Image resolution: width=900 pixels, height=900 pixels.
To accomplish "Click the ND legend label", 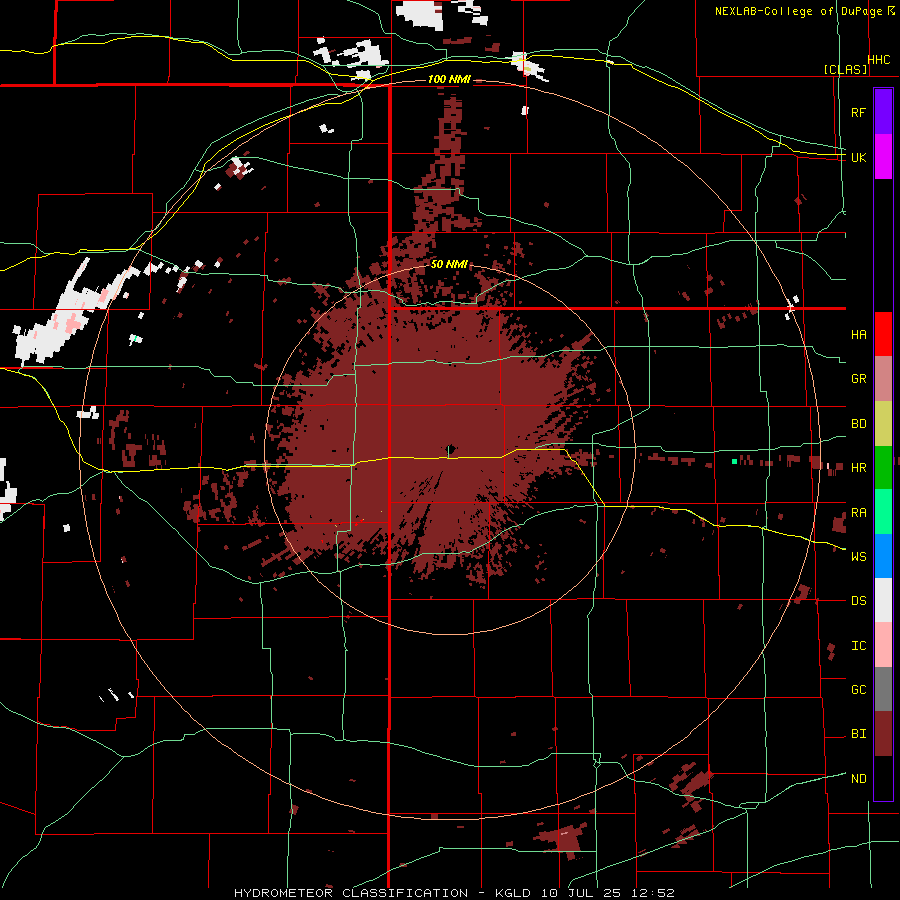I will (x=858, y=779).
